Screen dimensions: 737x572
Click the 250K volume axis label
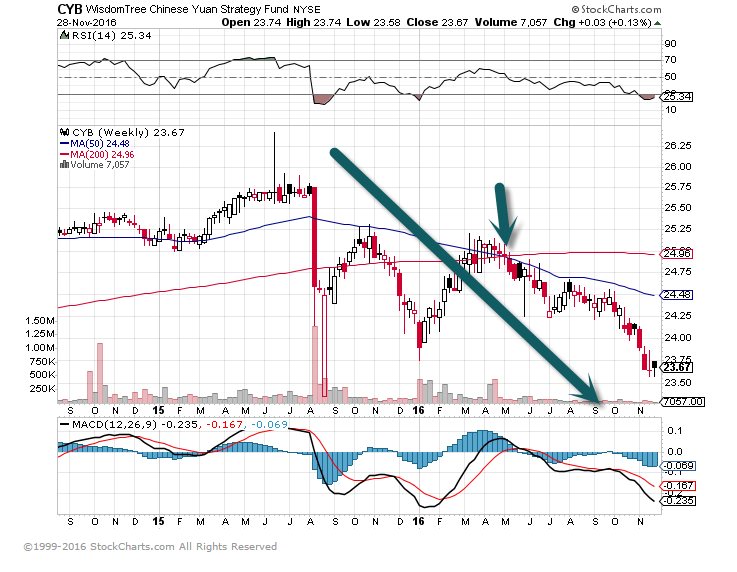pyautogui.click(x=42, y=389)
